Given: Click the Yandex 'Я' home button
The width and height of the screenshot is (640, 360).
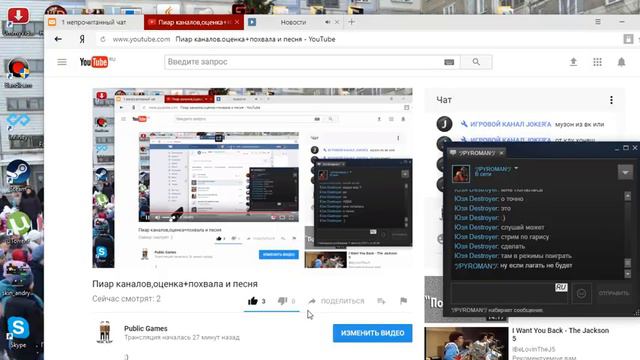Looking at the screenshot, I should tap(82, 39).
